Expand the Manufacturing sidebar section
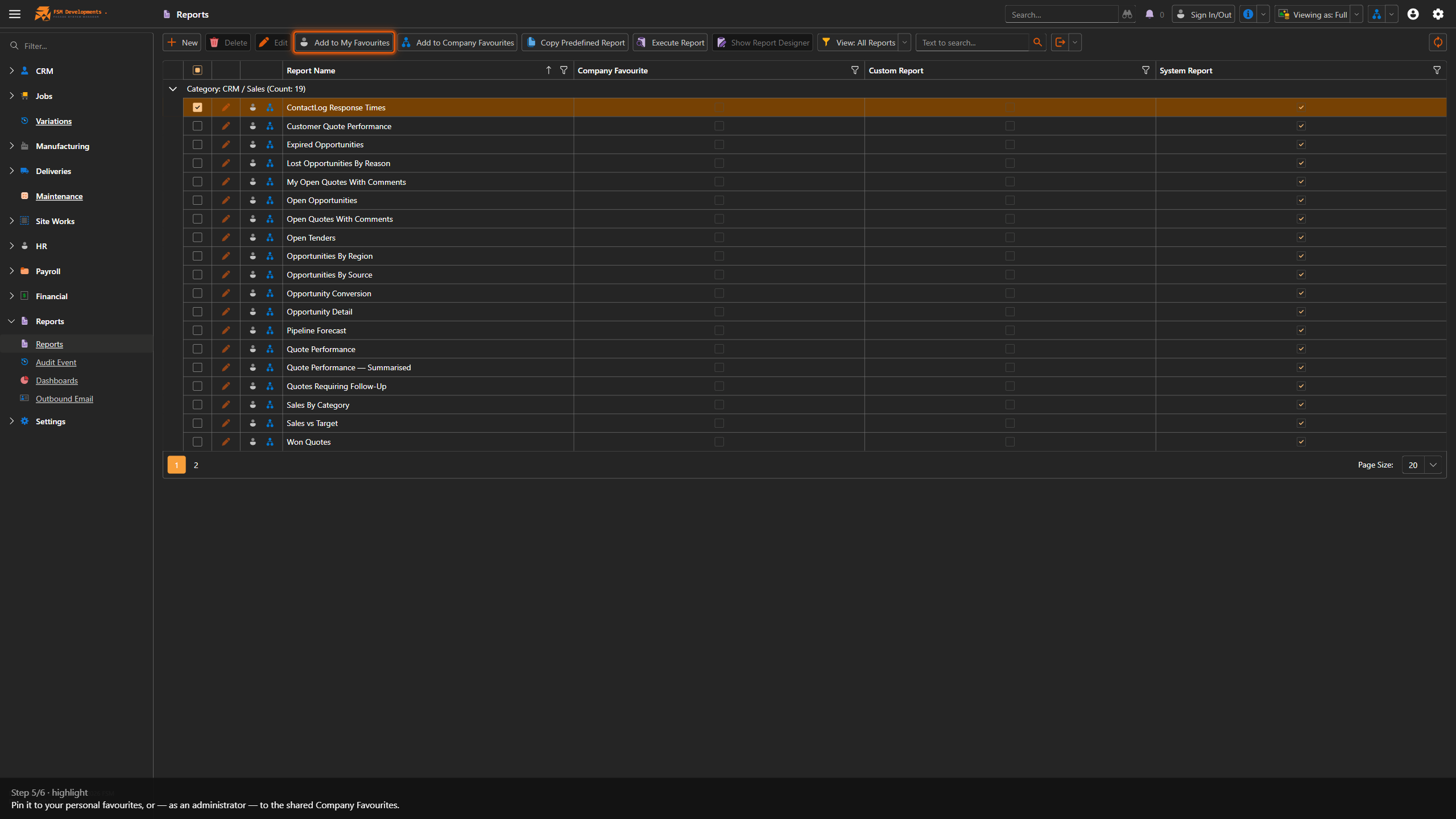 click(11, 146)
